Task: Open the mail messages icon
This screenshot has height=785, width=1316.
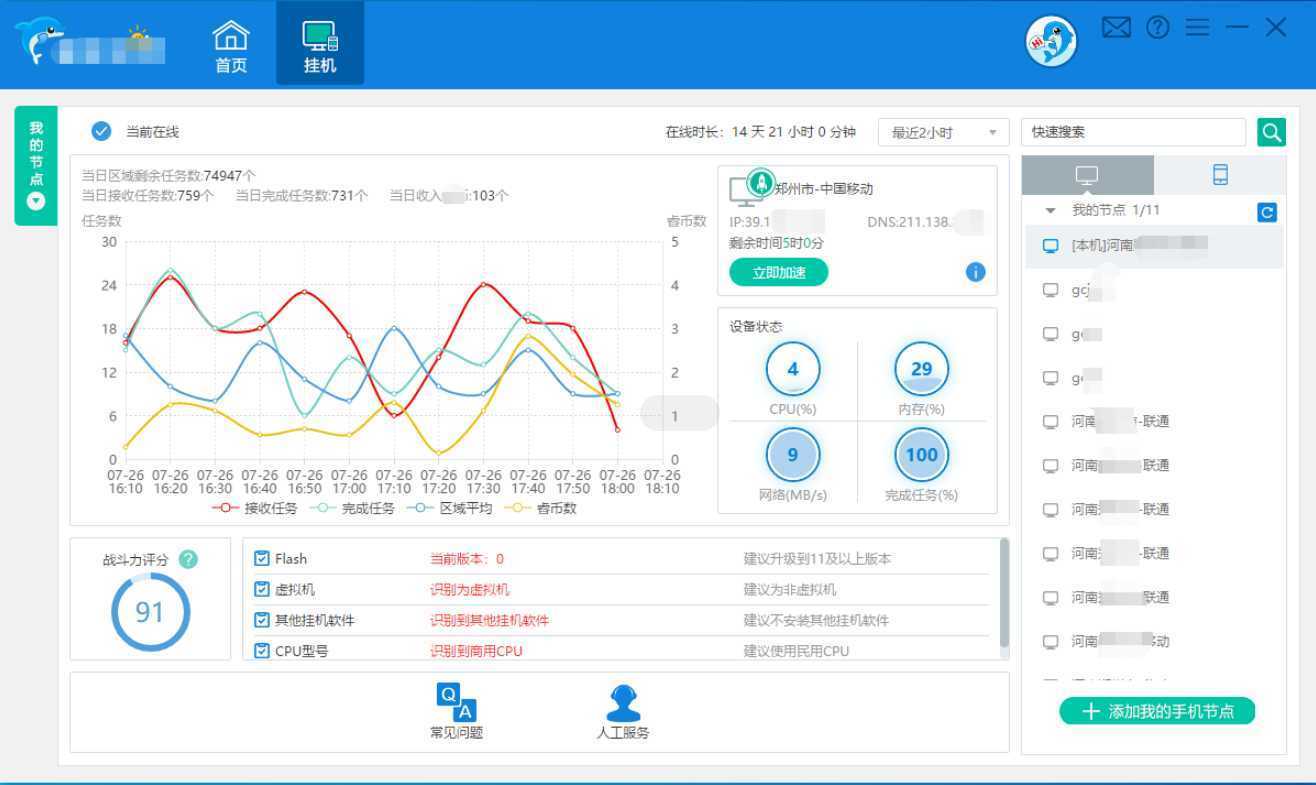Action: 1116,28
